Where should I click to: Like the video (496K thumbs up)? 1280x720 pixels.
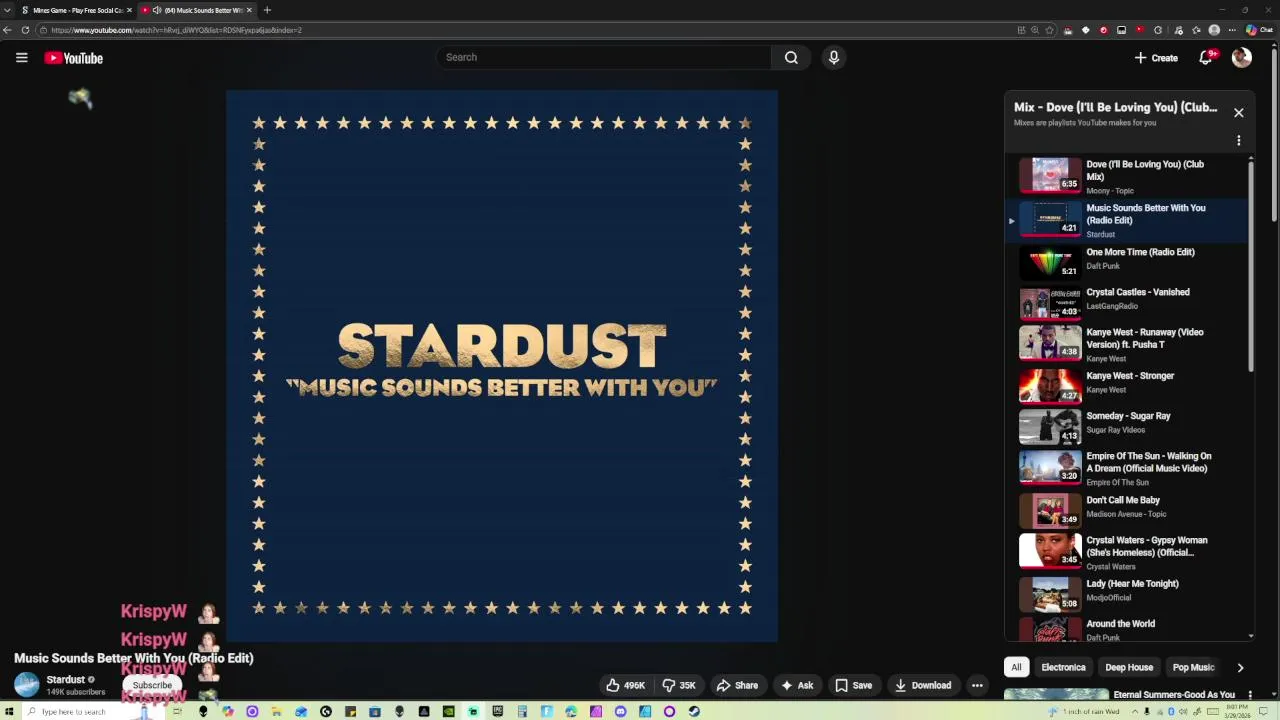[625, 685]
